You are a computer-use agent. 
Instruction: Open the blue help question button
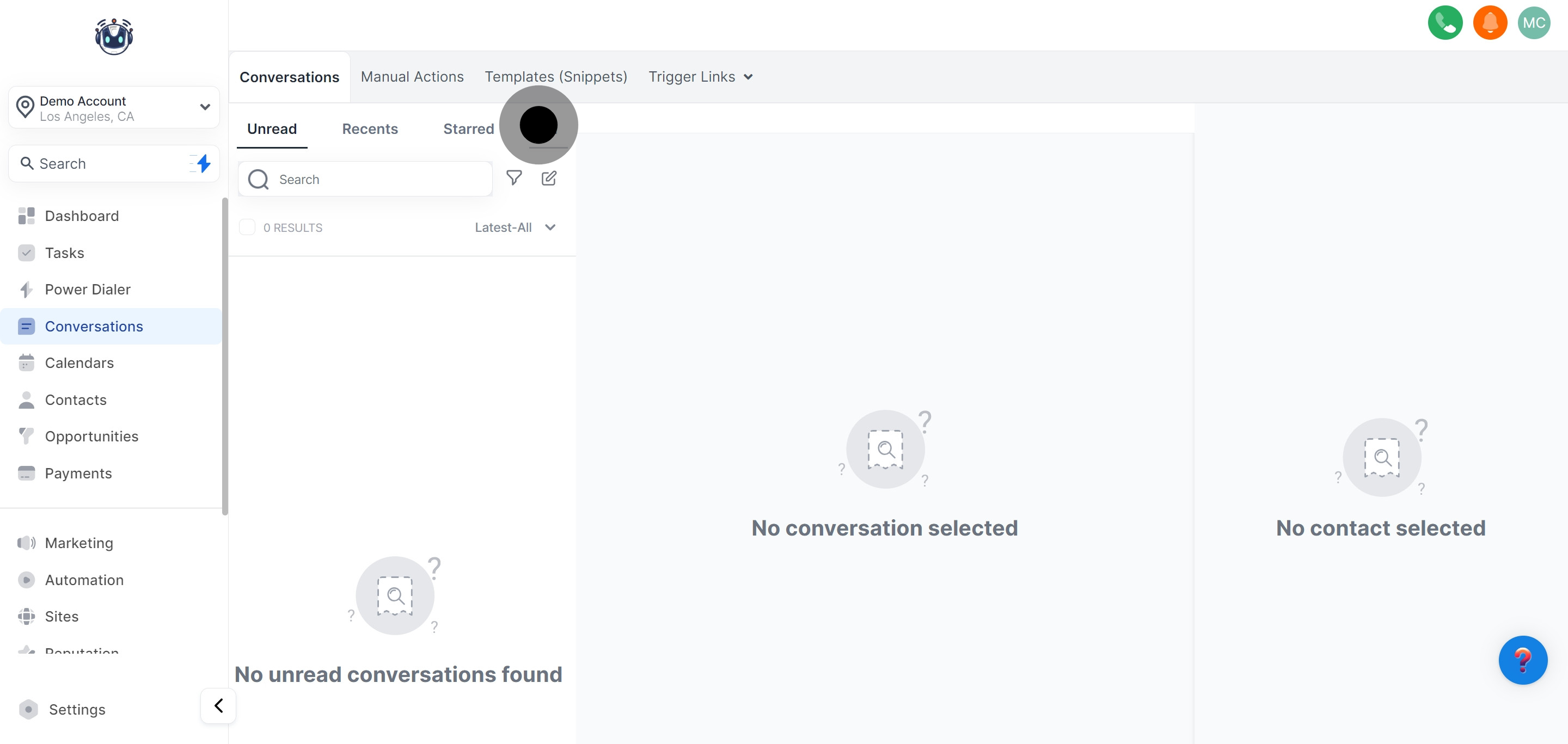click(1522, 660)
